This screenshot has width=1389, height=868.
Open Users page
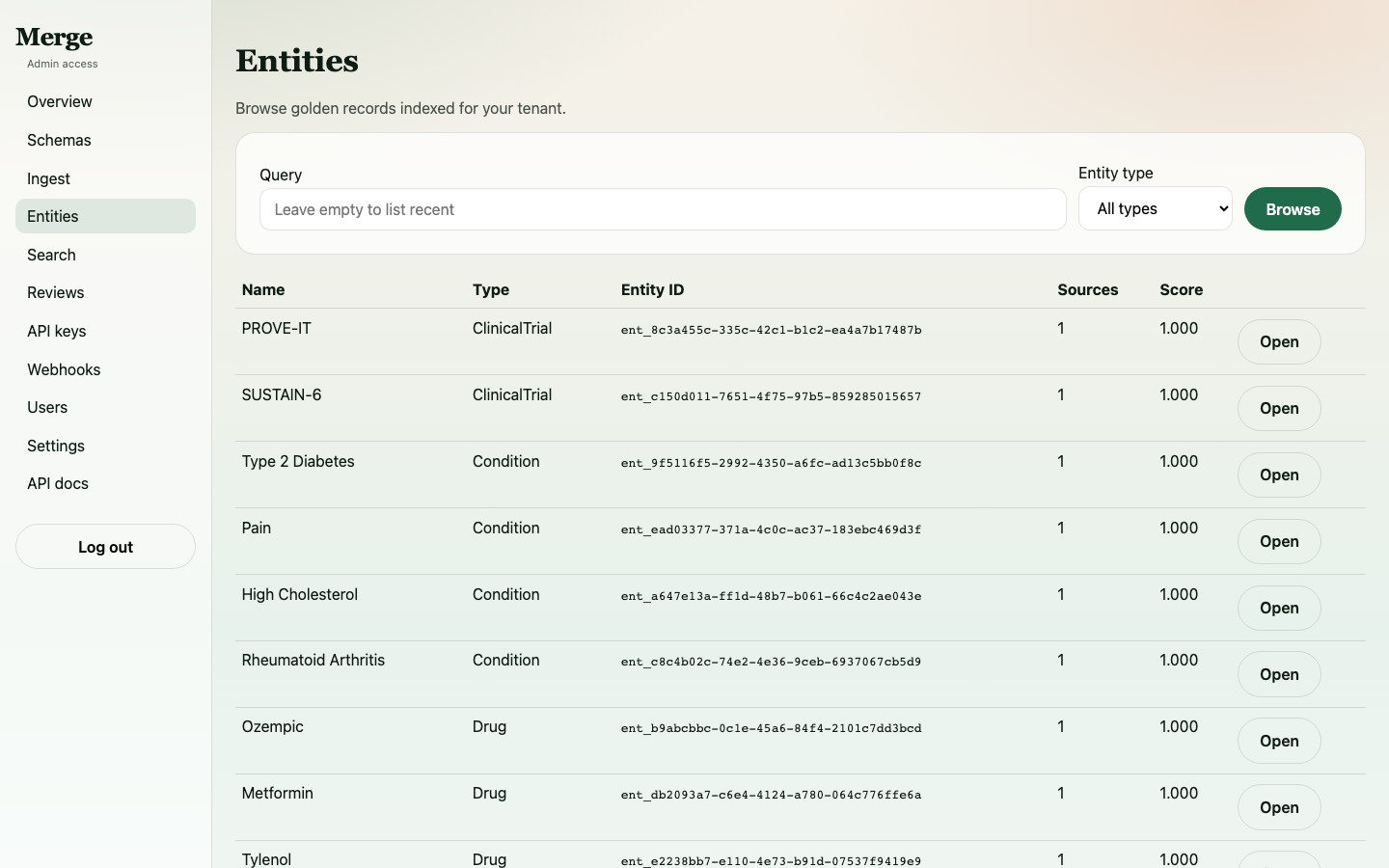105,407
